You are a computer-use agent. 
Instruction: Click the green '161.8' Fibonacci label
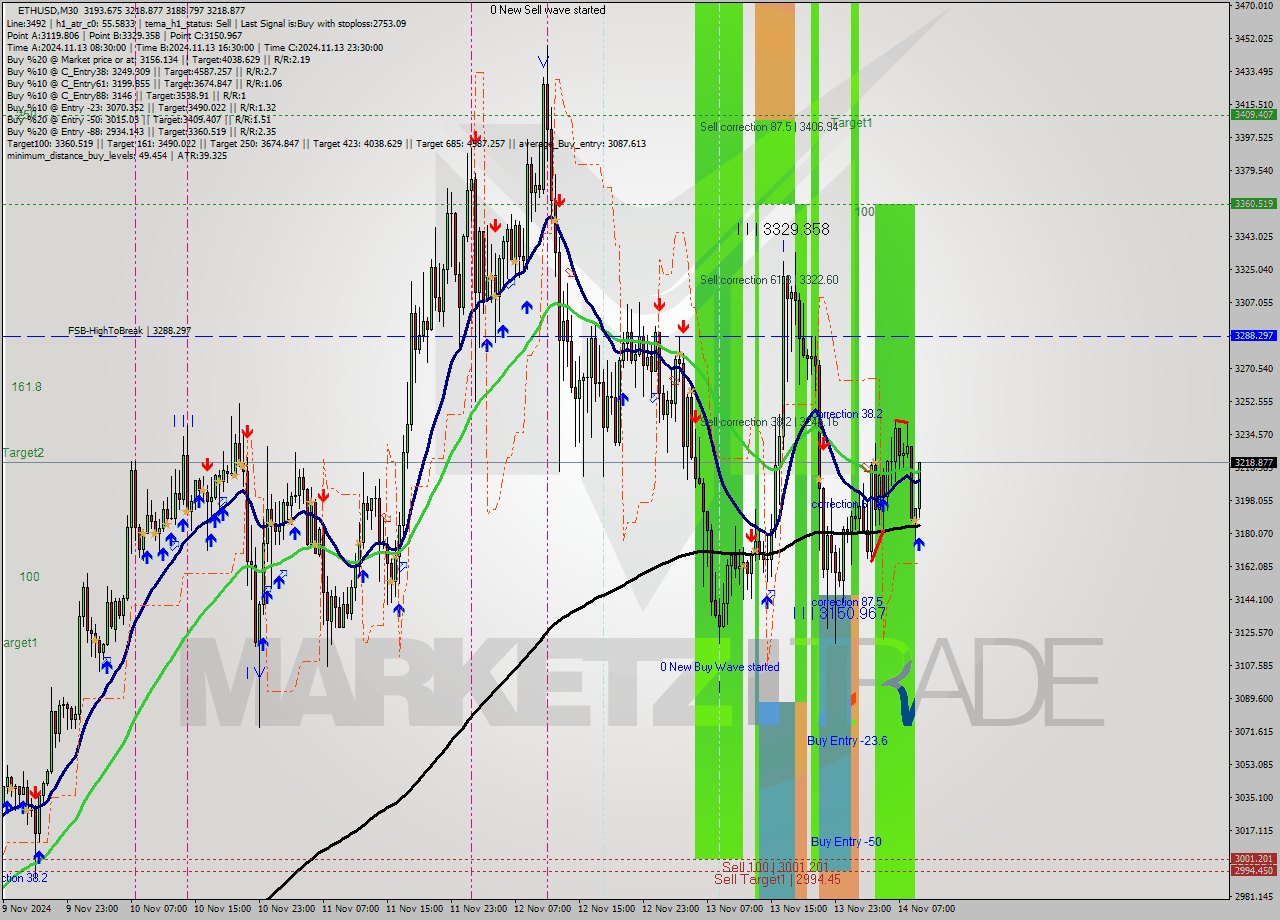(26, 386)
